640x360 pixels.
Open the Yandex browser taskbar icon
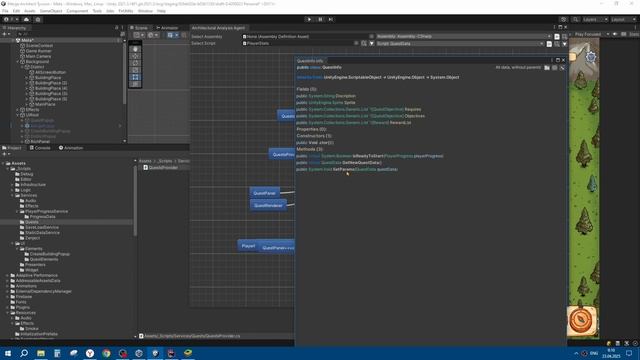pyautogui.click(x=90, y=353)
